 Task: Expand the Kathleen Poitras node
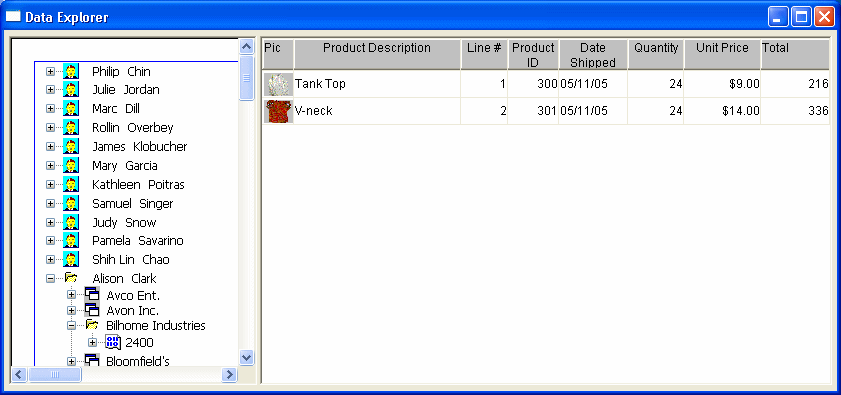click(x=50, y=185)
